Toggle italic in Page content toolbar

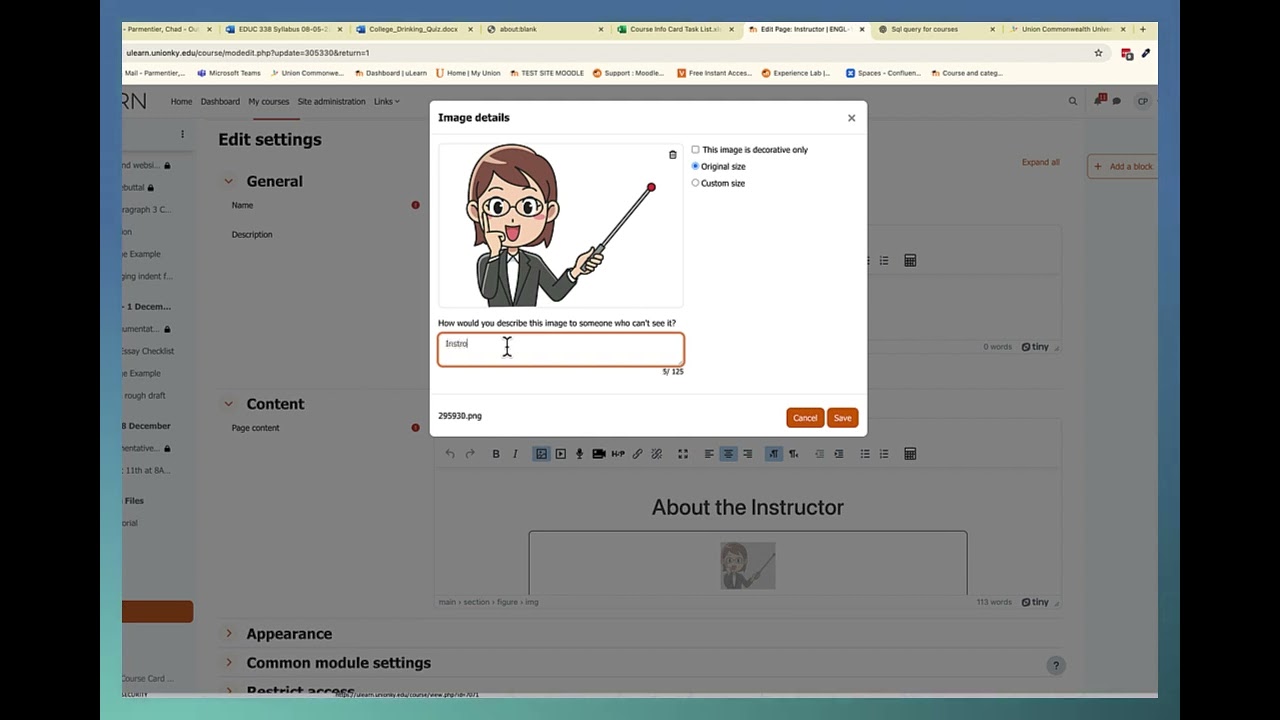click(515, 454)
